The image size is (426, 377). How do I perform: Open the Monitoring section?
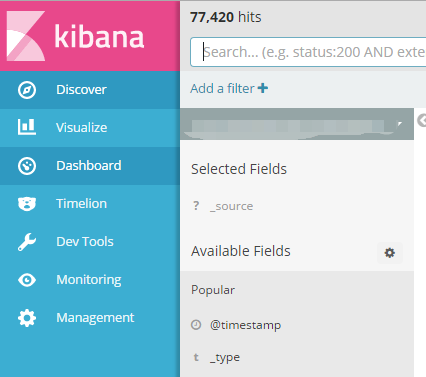click(x=90, y=280)
